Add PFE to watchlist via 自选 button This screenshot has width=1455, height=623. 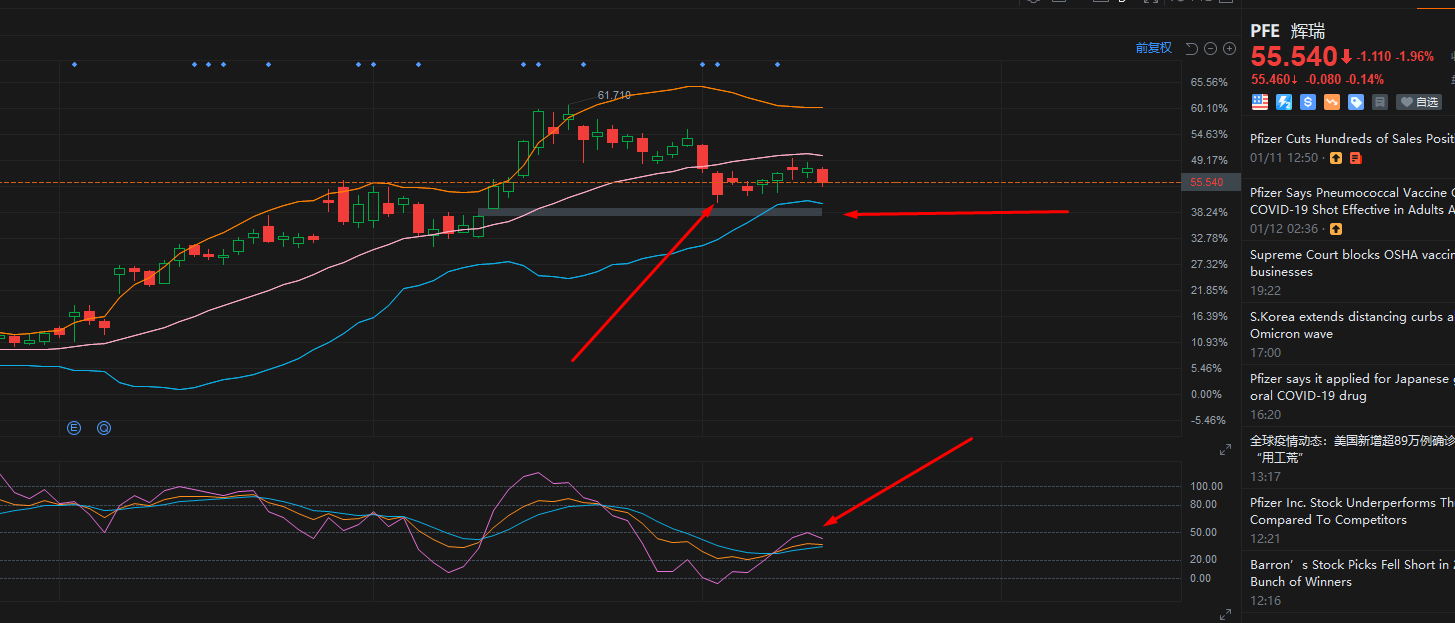(x=1419, y=102)
